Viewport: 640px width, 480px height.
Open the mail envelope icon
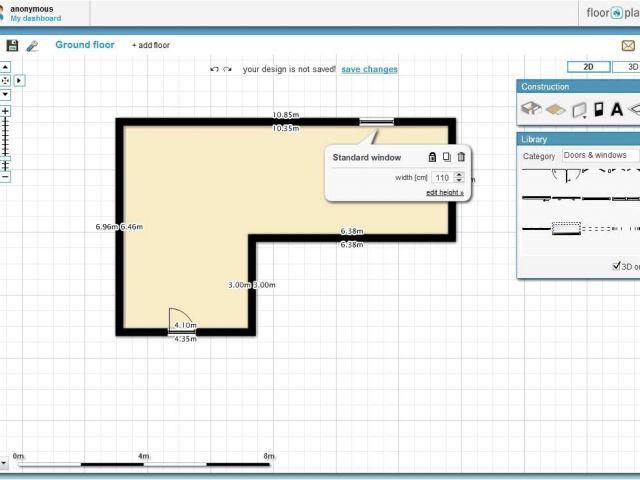click(627, 46)
